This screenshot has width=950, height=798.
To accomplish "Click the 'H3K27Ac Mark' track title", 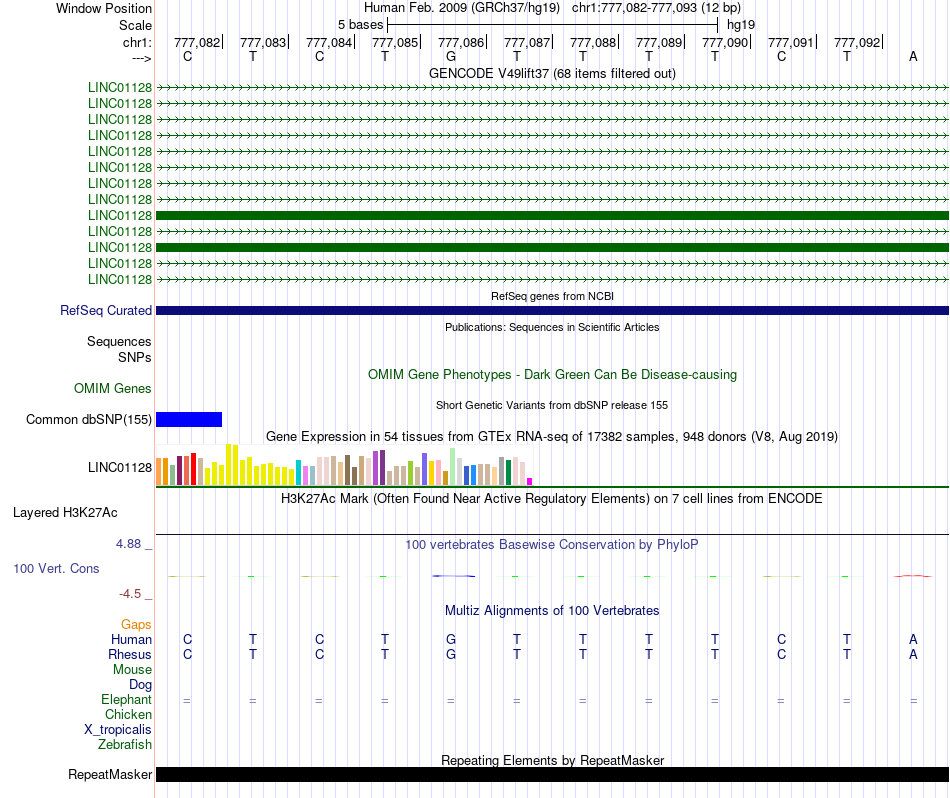I will (552, 499).
